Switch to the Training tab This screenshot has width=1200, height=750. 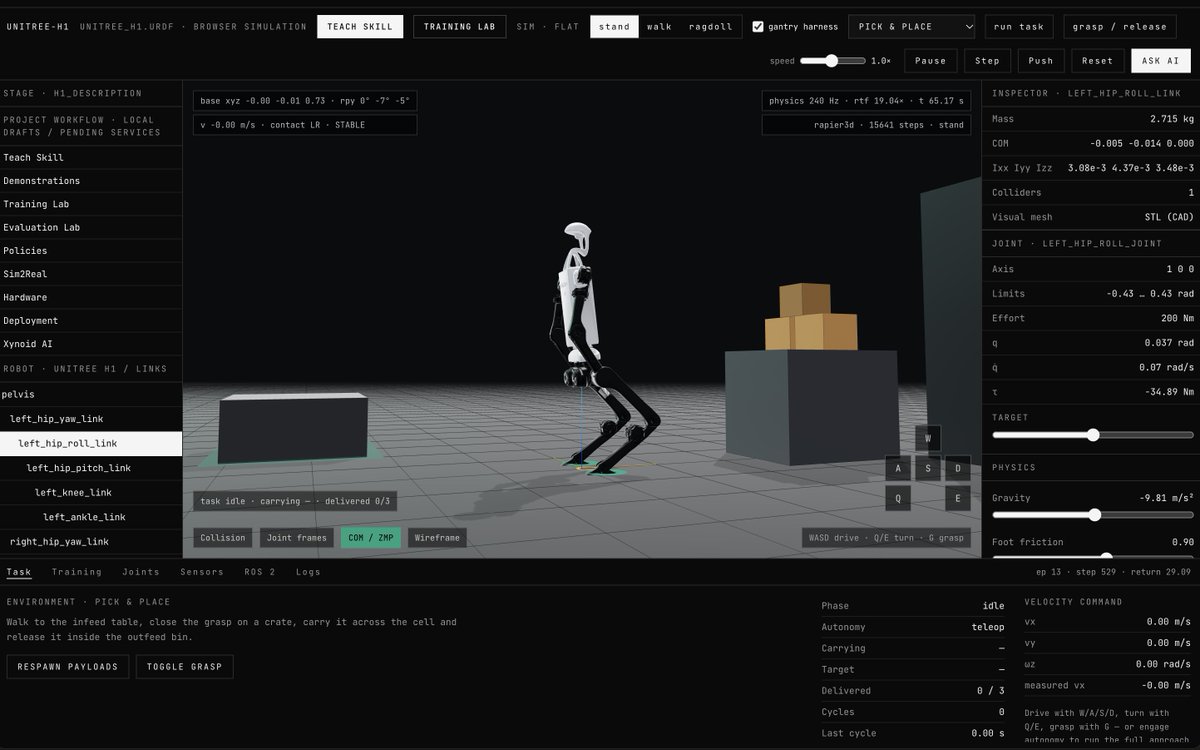coord(77,572)
